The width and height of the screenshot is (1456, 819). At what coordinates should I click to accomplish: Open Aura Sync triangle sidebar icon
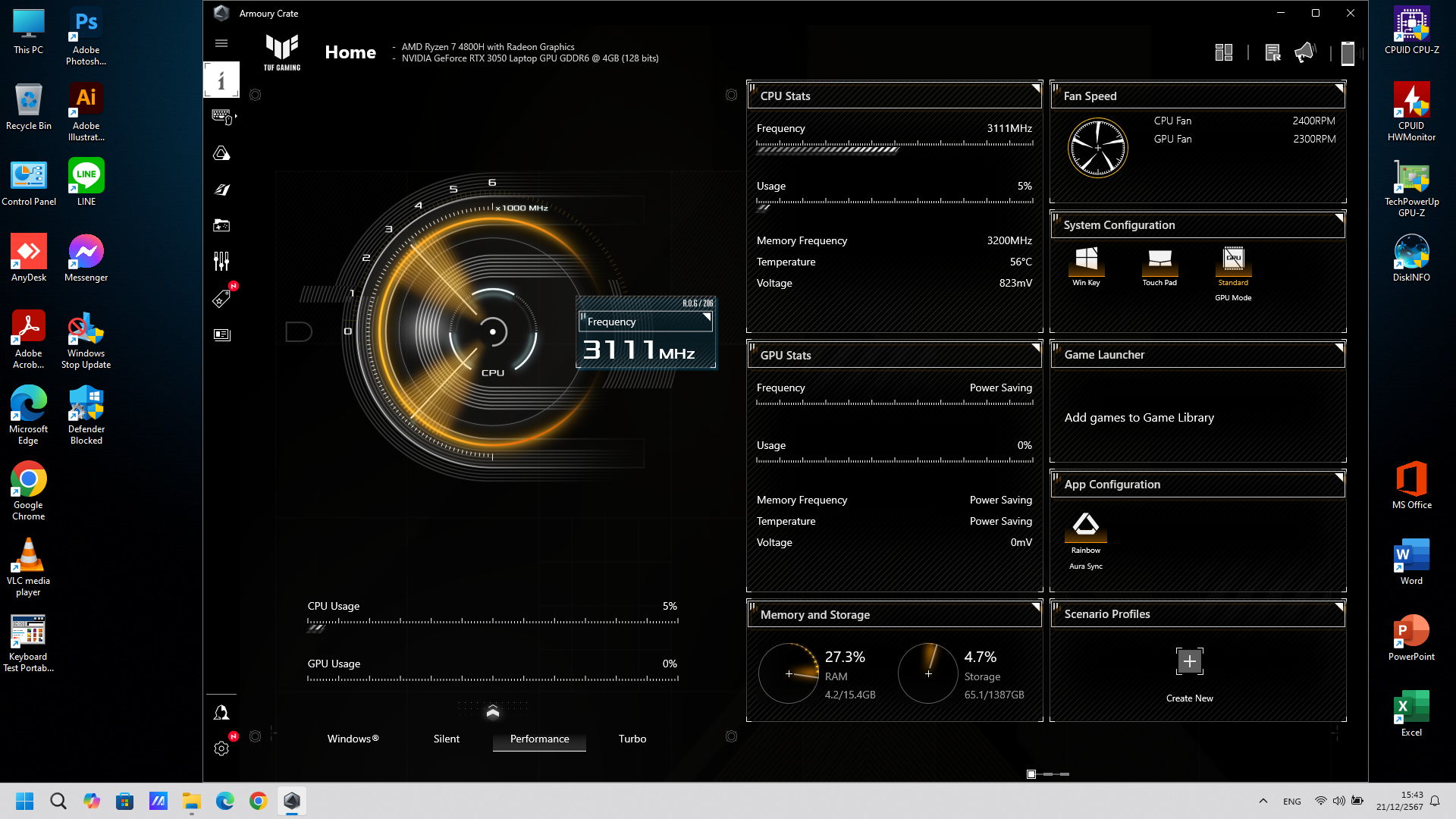click(221, 153)
